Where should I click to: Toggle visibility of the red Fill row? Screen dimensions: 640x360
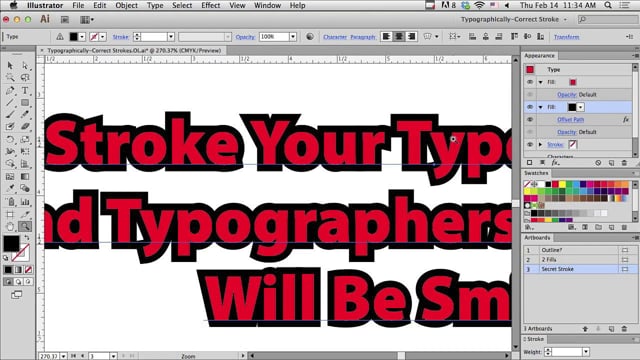point(530,82)
